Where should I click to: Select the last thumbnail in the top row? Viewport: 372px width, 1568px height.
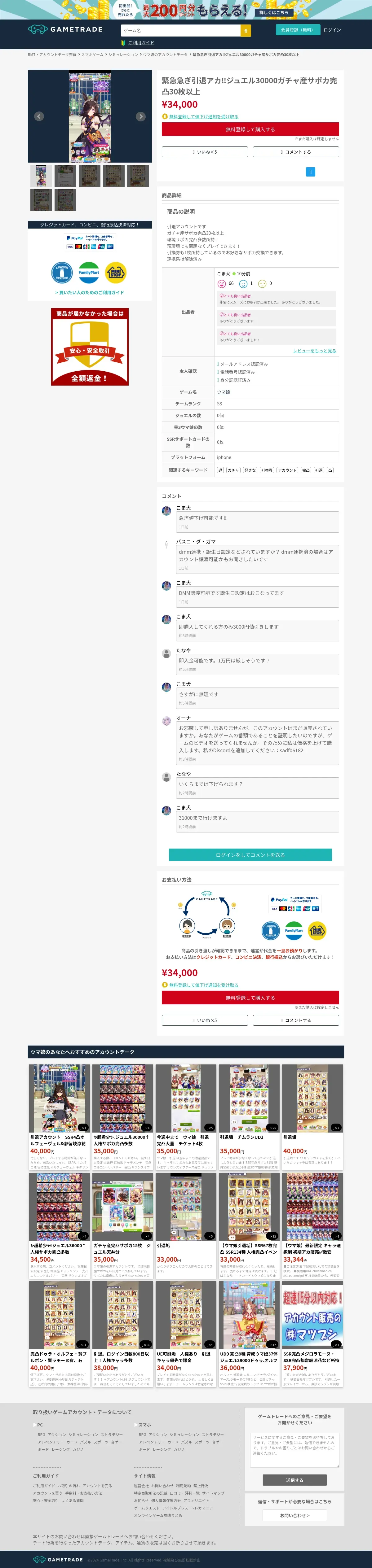coord(138,176)
